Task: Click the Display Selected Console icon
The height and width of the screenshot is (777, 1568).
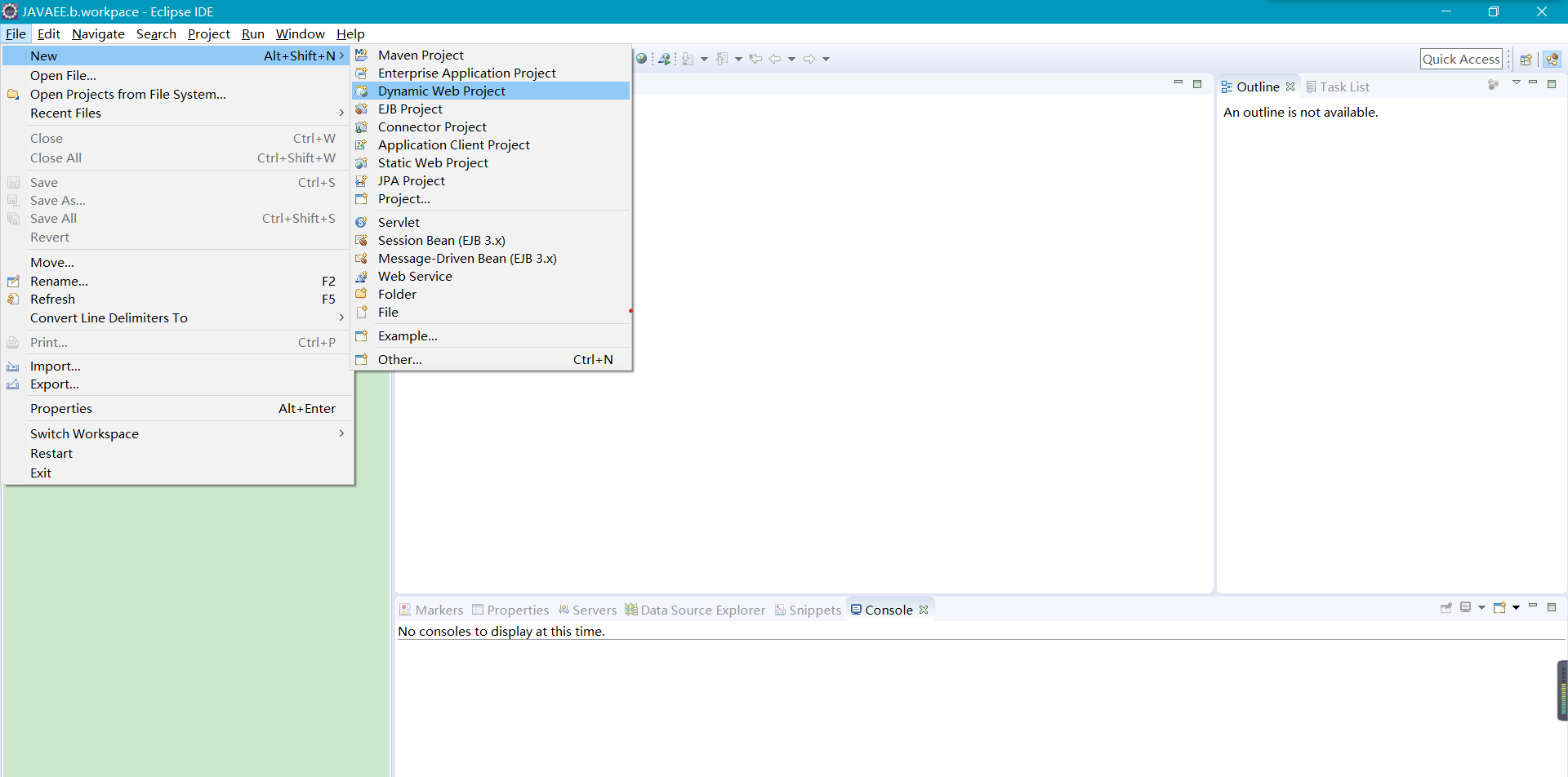Action: click(x=1466, y=608)
